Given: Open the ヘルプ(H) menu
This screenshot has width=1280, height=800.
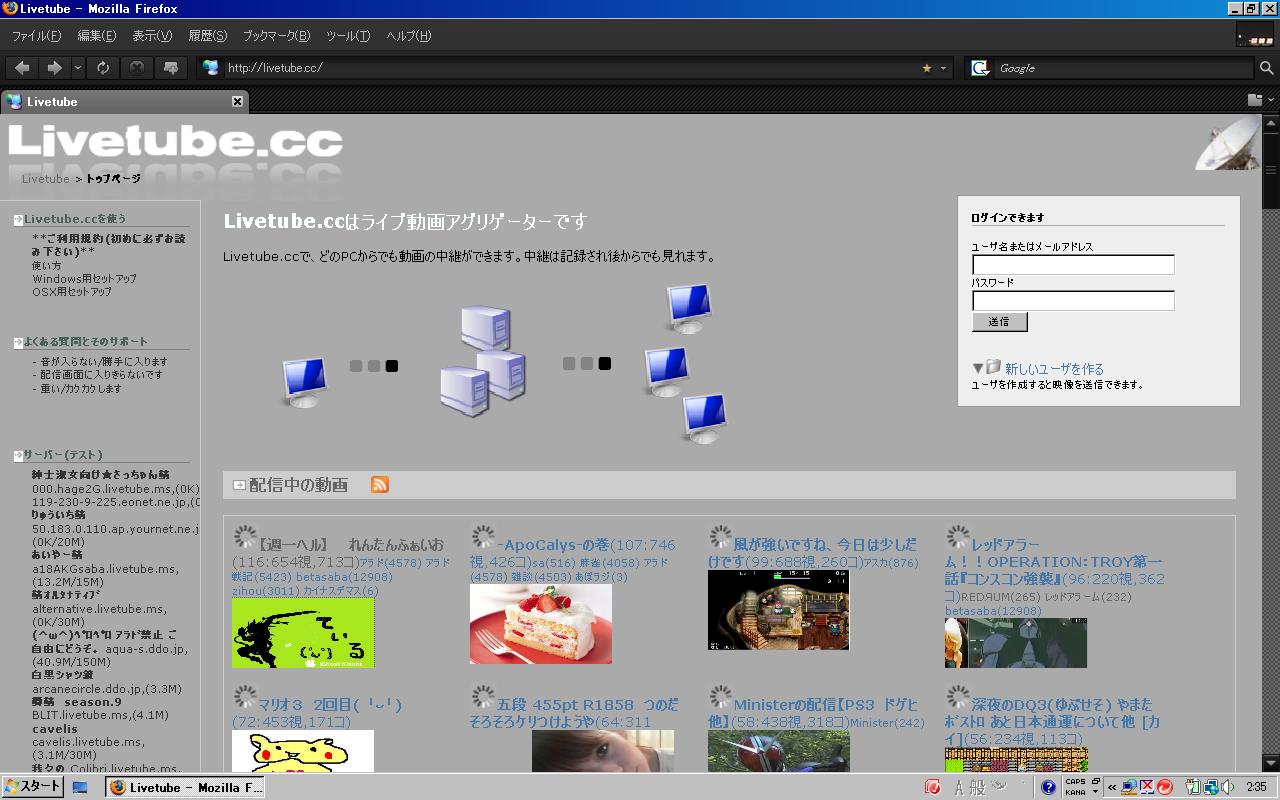Looking at the screenshot, I should (x=408, y=36).
